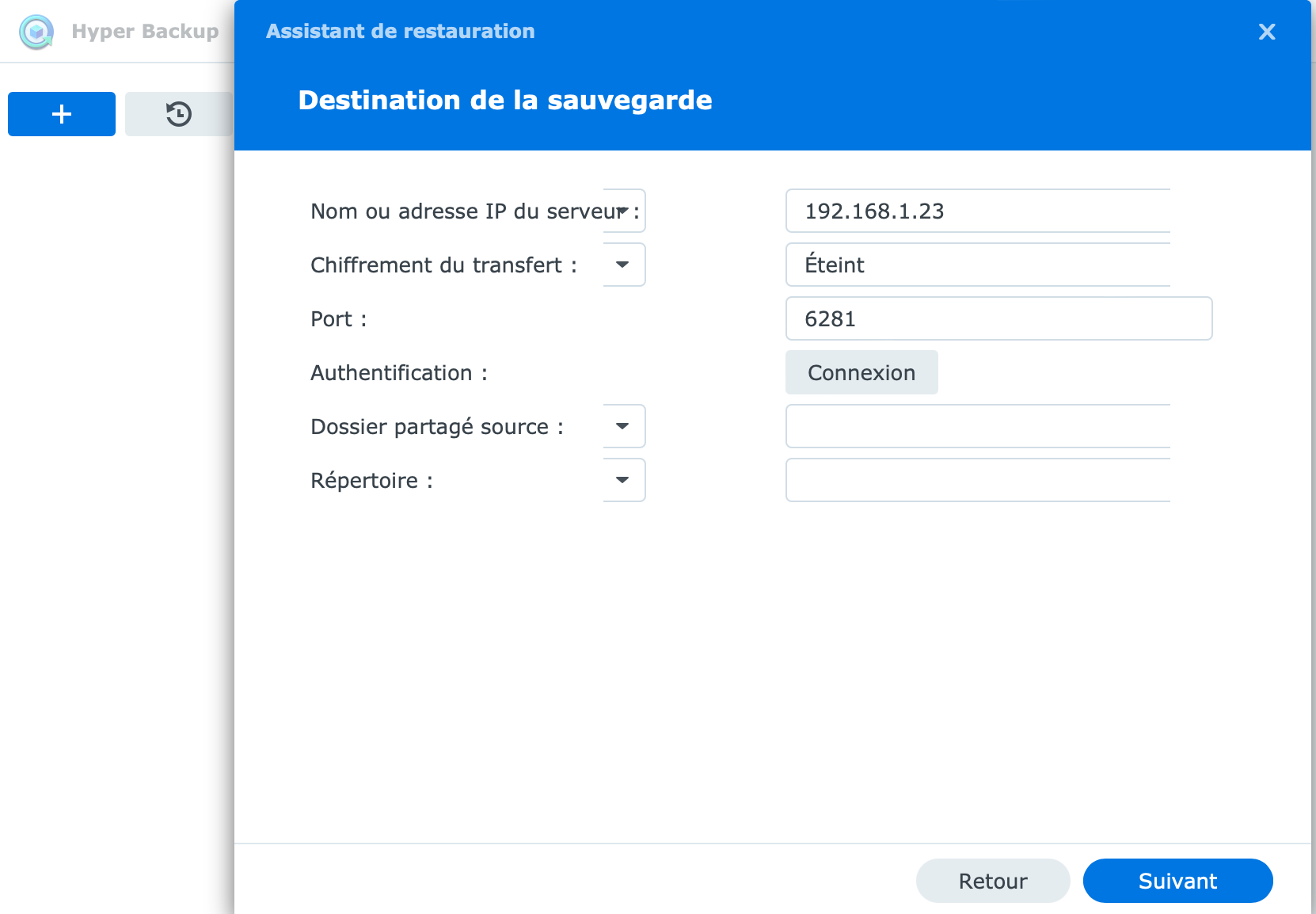Image resolution: width=1316 pixels, height=914 pixels.
Task: Click the Hyper Backup application logo icon
Action: pos(36,32)
